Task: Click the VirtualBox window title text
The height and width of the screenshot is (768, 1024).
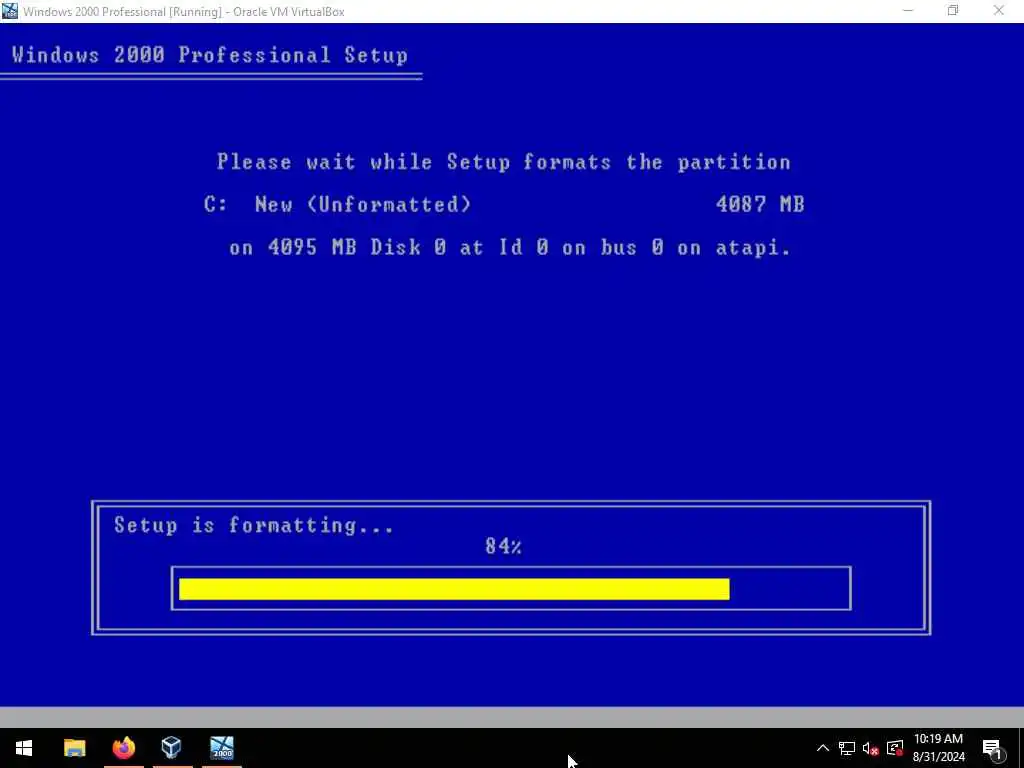Action: 184,12
